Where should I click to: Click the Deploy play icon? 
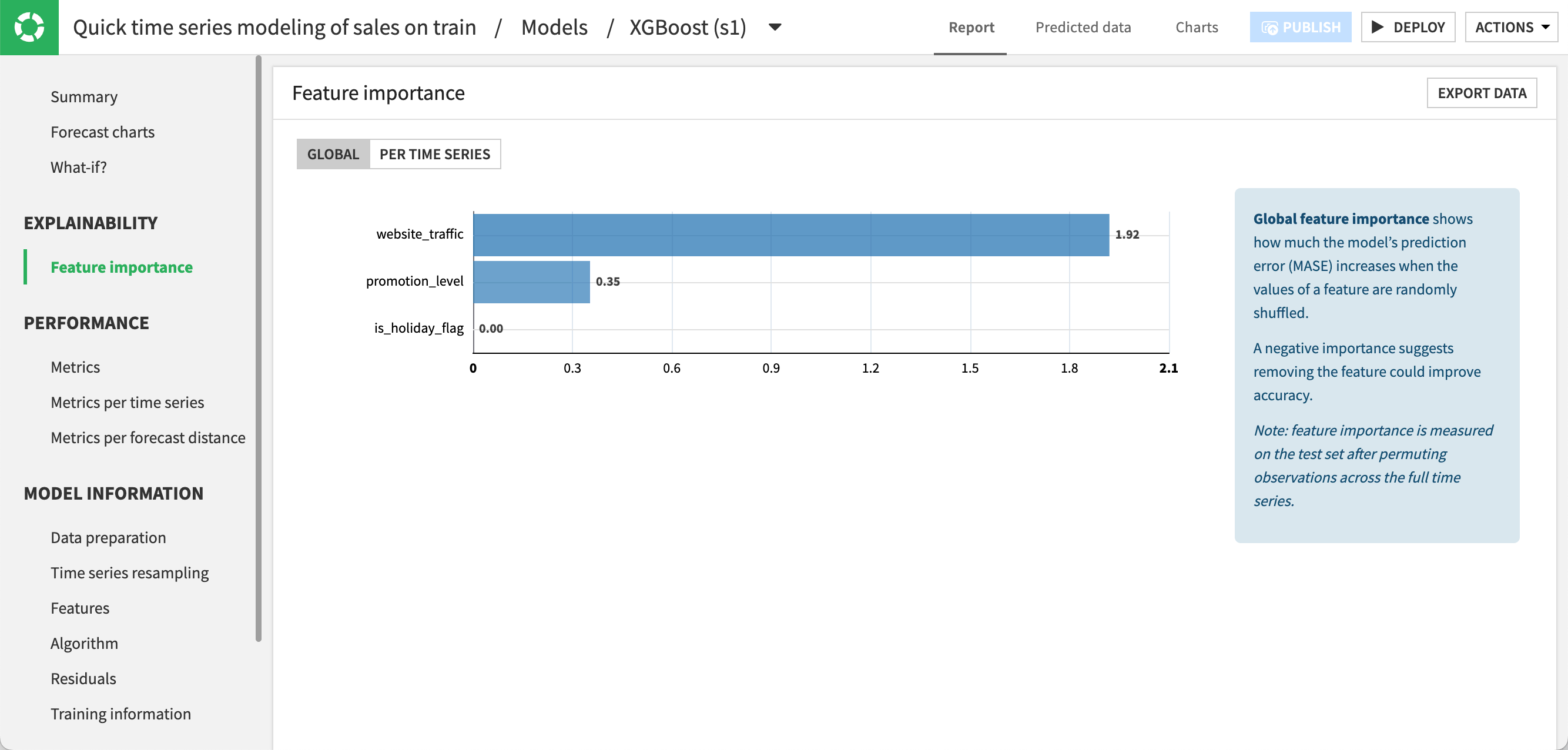coord(1377,27)
